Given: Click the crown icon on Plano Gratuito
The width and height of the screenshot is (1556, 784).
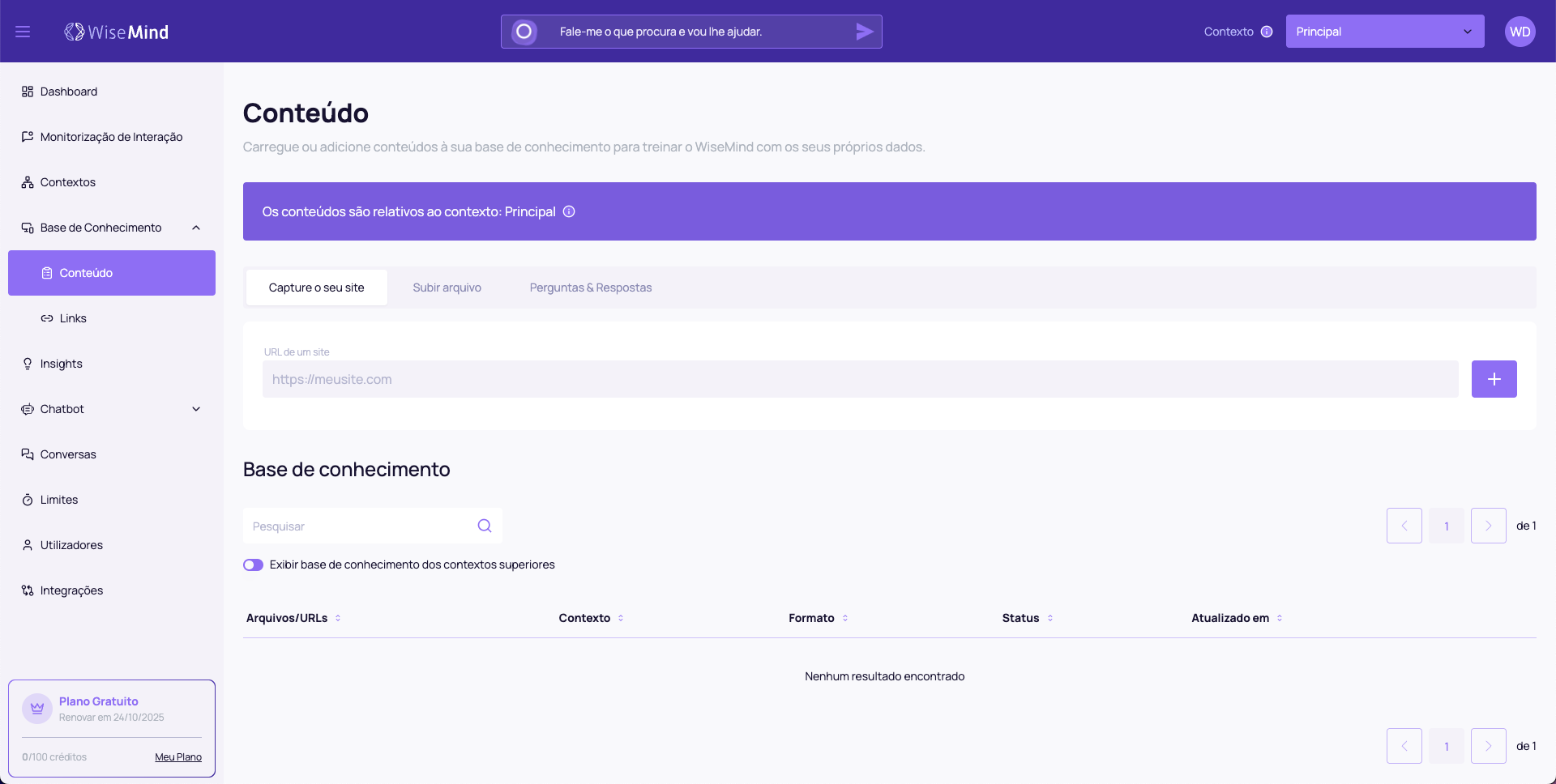Looking at the screenshot, I should pyautogui.click(x=37, y=708).
